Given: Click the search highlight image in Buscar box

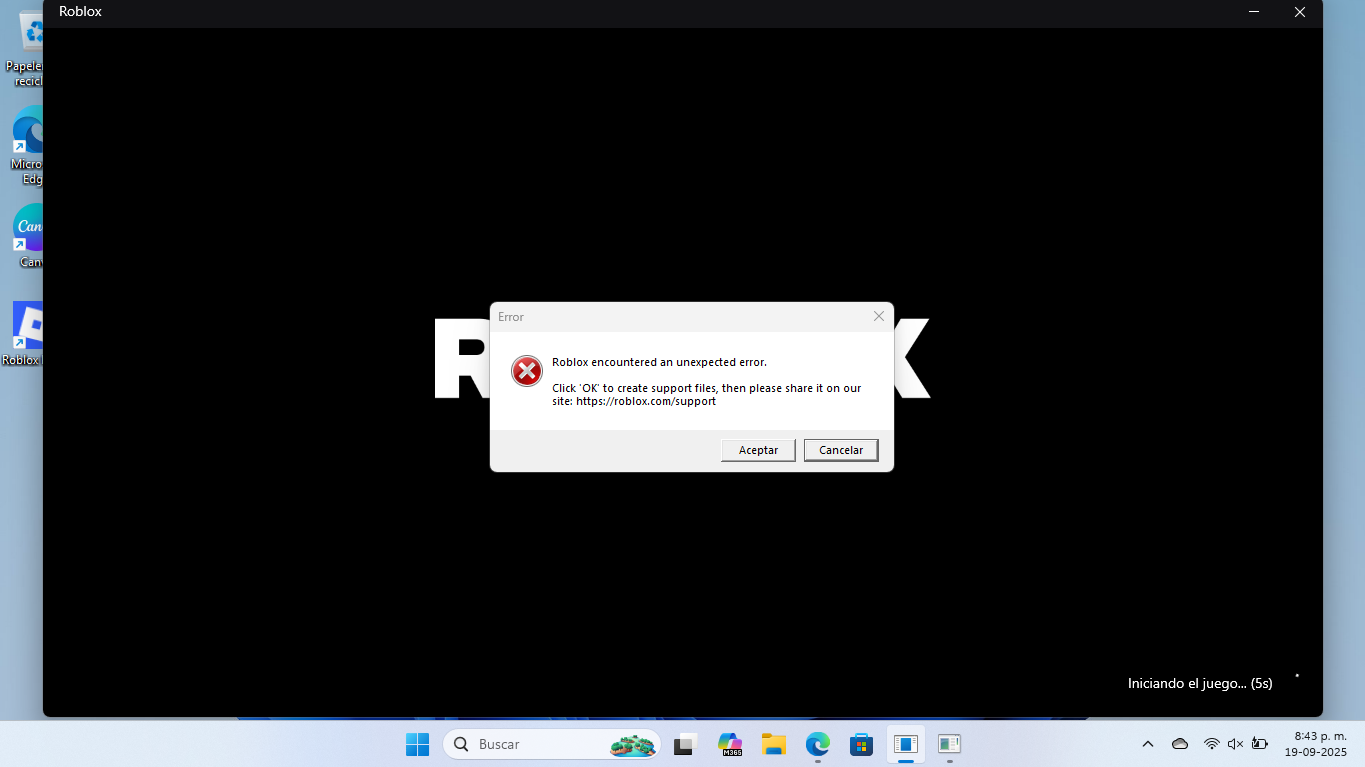Looking at the screenshot, I should point(634,744).
